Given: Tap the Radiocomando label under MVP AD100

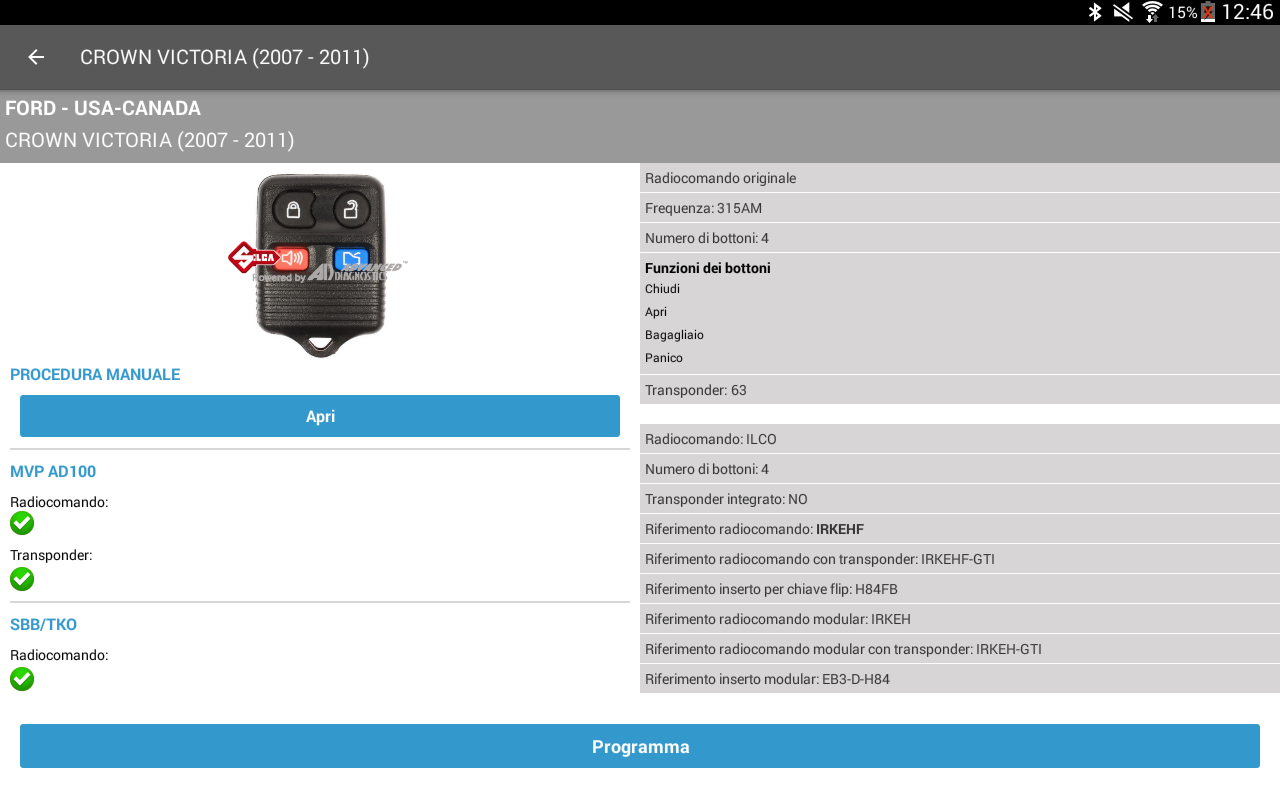Looking at the screenshot, I should [x=59, y=502].
